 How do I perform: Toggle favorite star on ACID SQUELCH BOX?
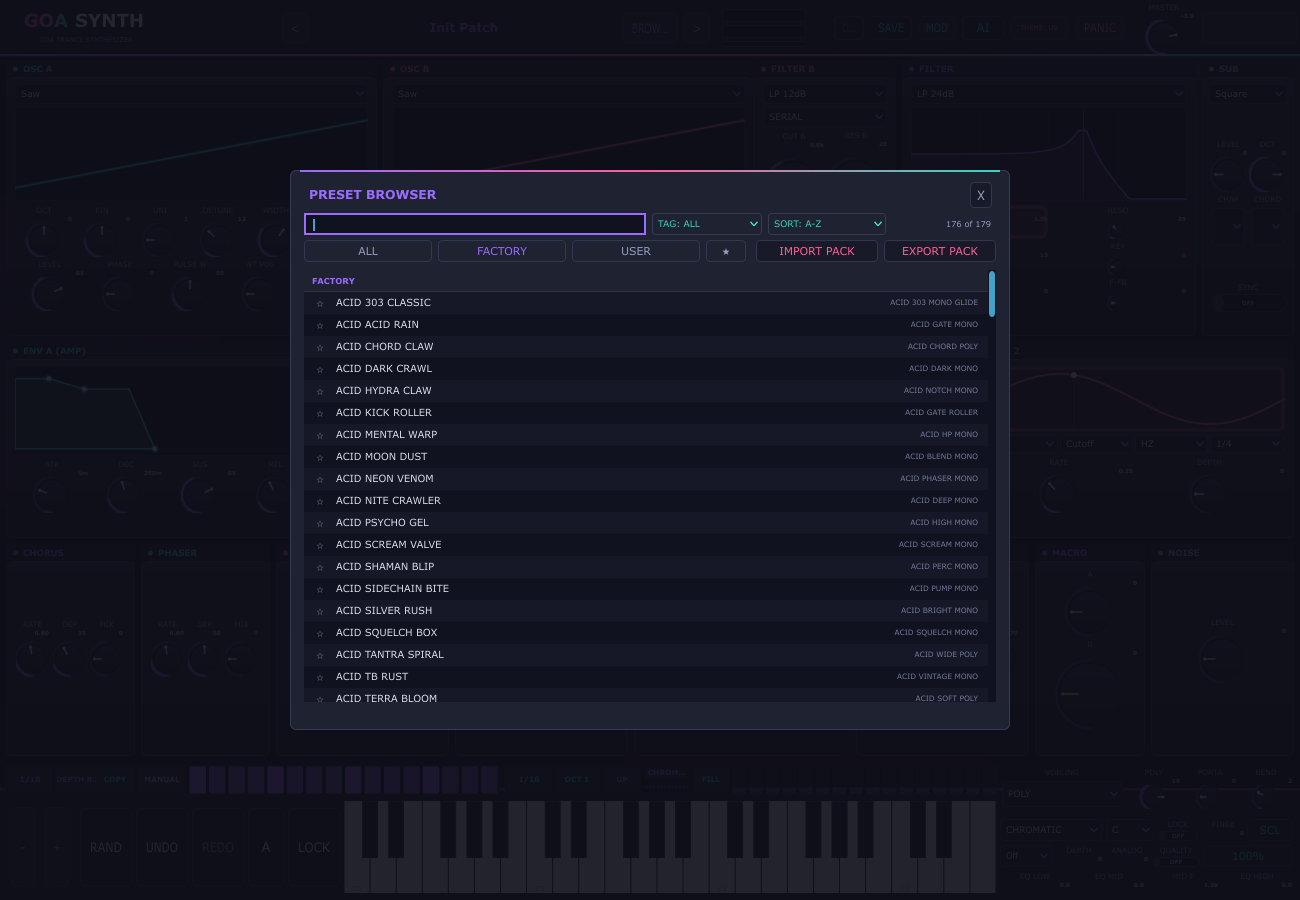point(320,633)
